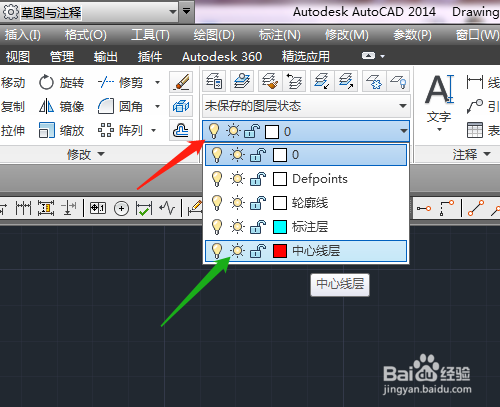This screenshot has height=407, width=500.
Task: Open the 工具(T) menu
Action: click(x=150, y=35)
